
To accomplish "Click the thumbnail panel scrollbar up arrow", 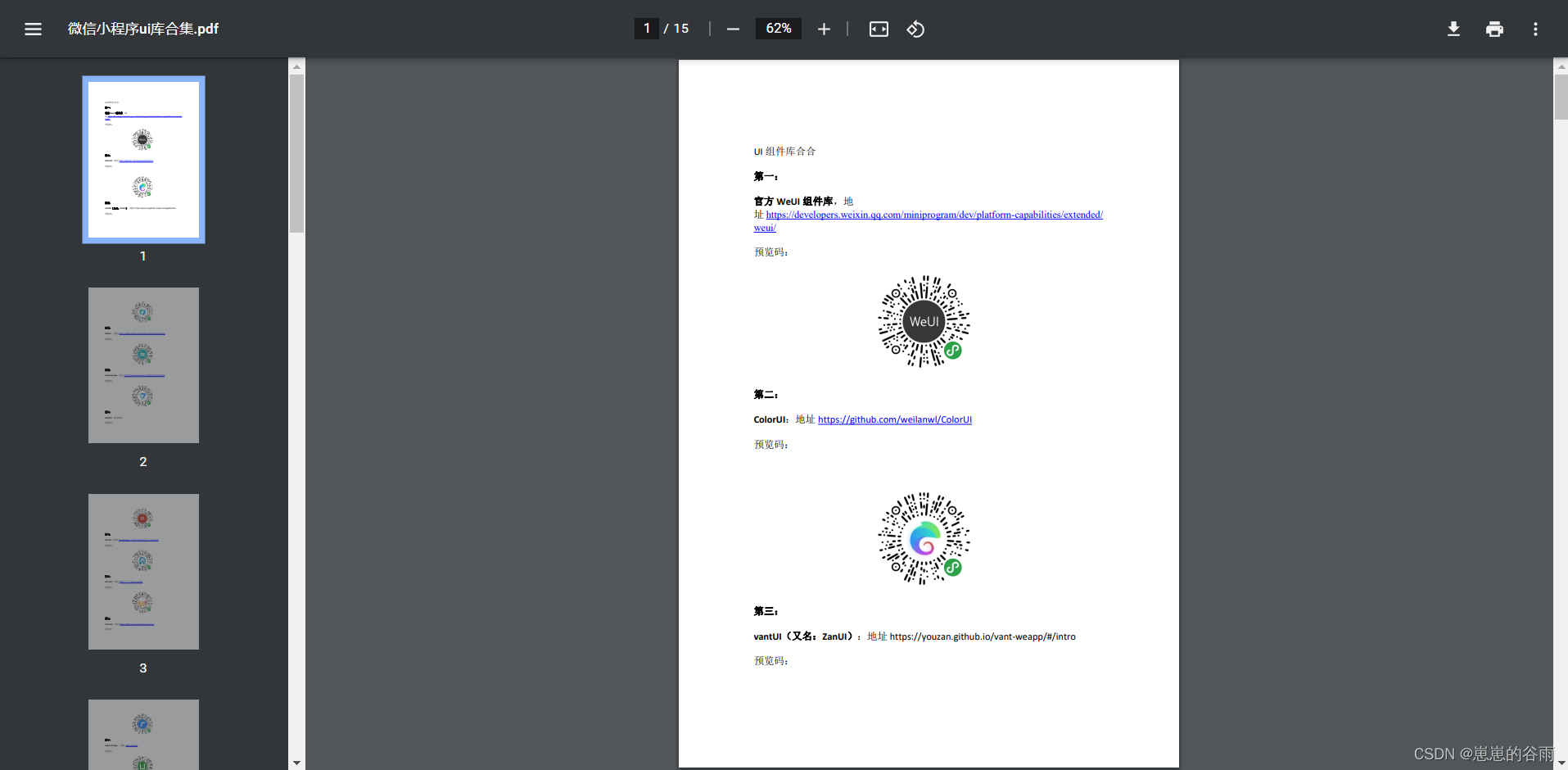I will (296, 66).
